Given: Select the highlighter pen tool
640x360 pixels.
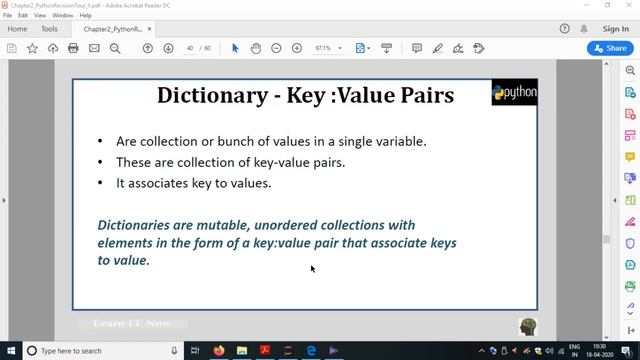Looking at the screenshot, I should (x=438, y=48).
